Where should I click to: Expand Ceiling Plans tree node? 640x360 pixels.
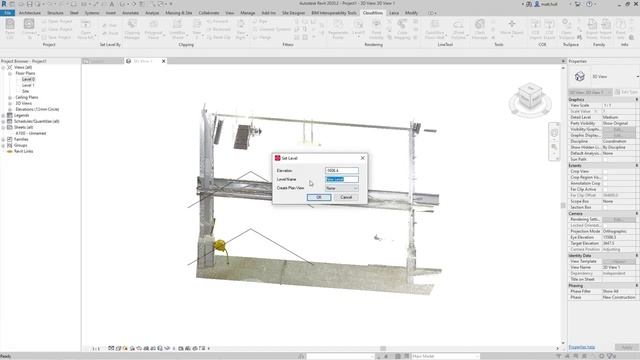point(10,98)
